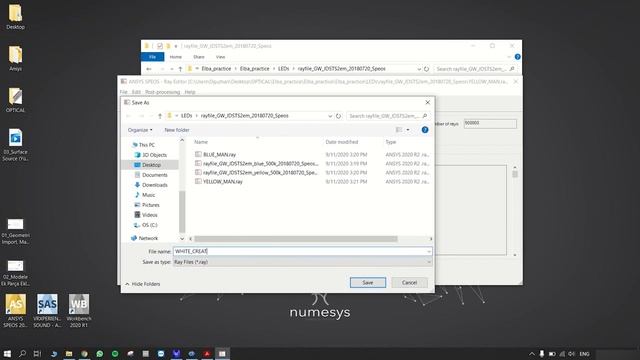Click horizontal scrollbar in file list
The width and height of the screenshot is (640, 360).
click(x=296, y=239)
